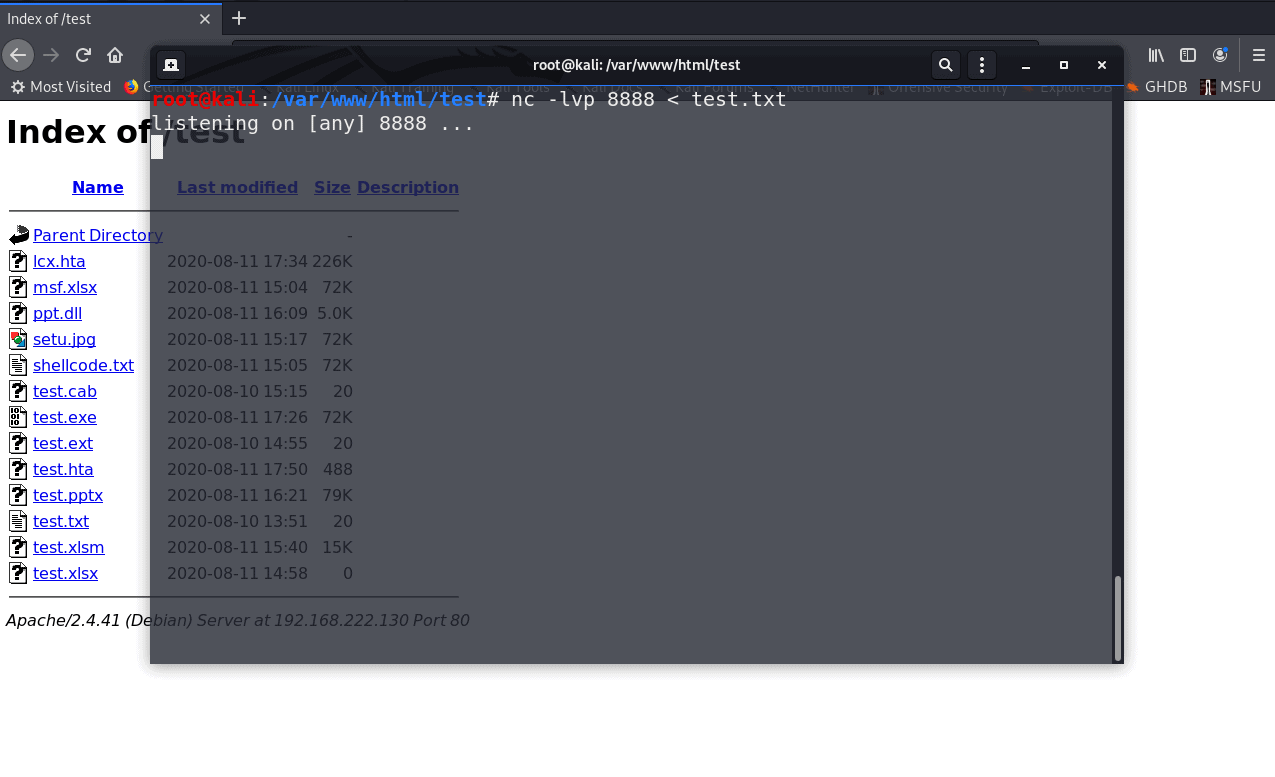Viewport: 1275px width, 777px height.
Task: Click the unknown-file icon beside test.cab
Action: [x=18, y=391]
